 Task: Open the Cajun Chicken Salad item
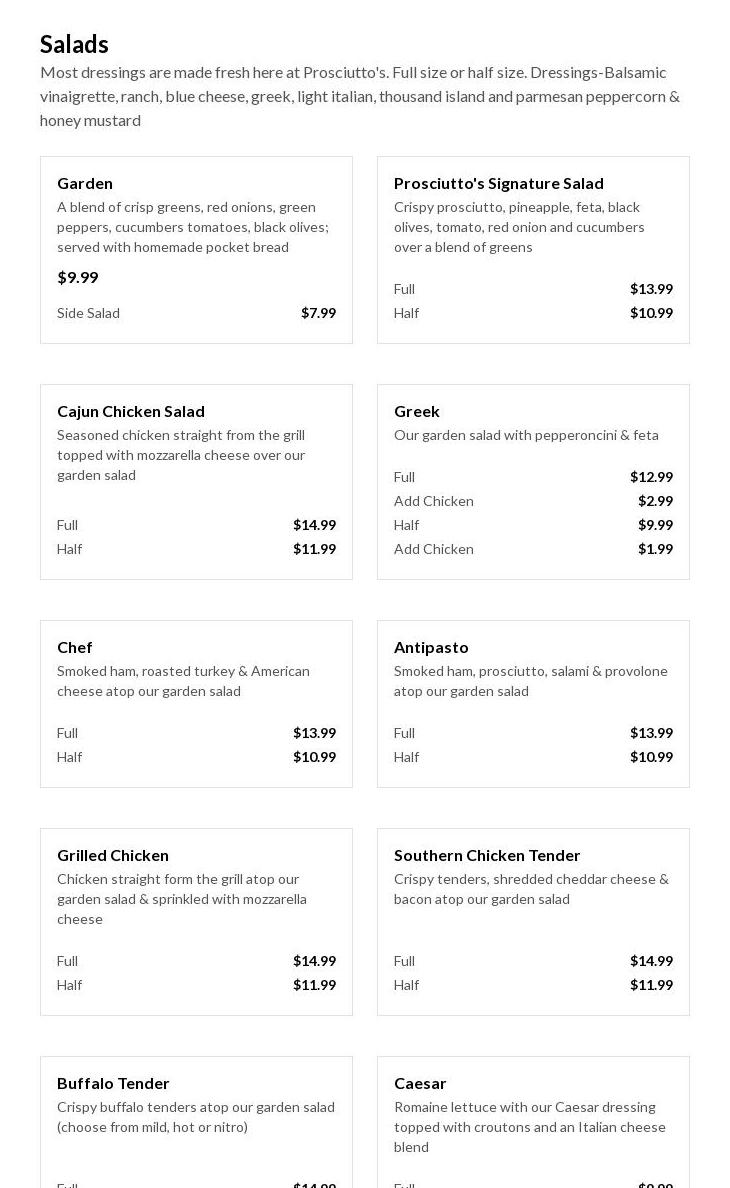click(130, 411)
